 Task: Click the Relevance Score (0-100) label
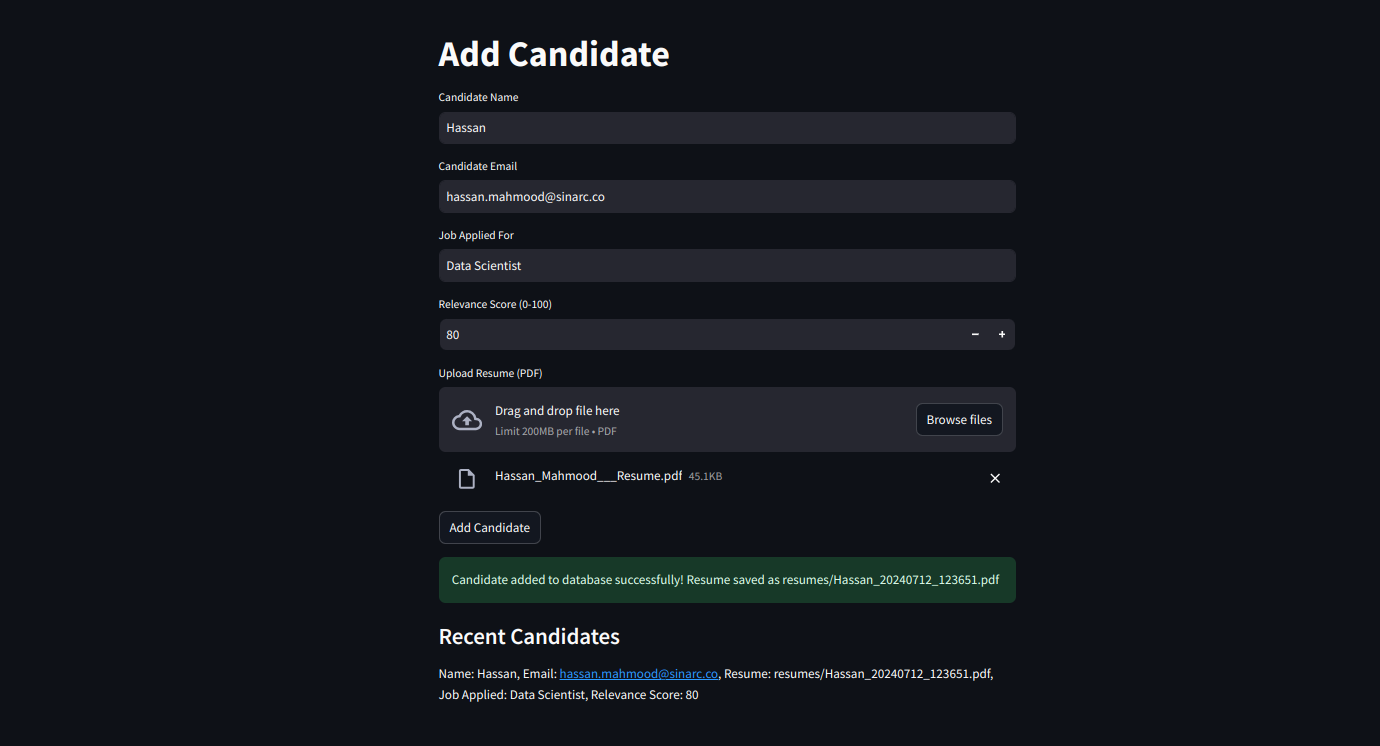pos(495,304)
